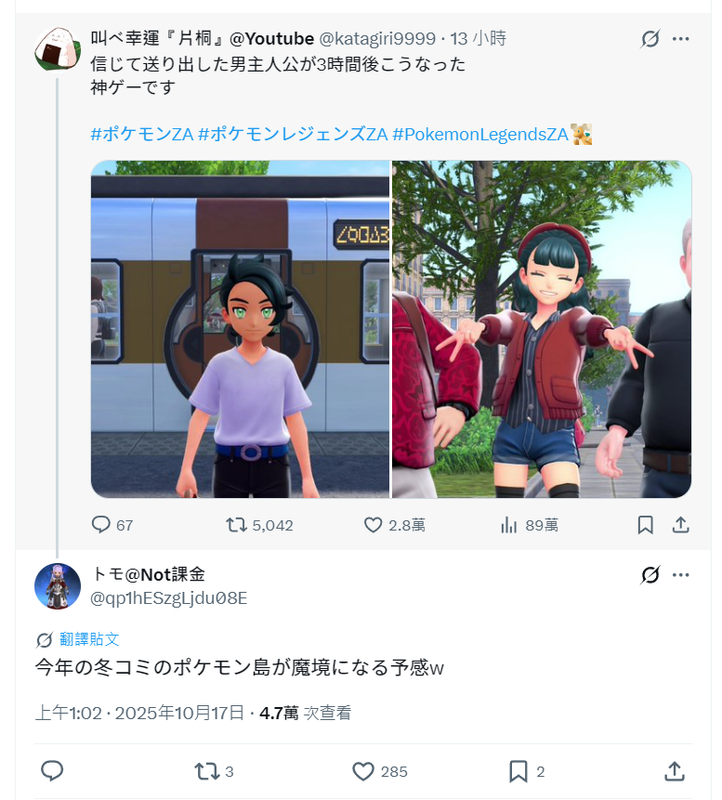Open the more options menu on top post

[x=681, y=39]
